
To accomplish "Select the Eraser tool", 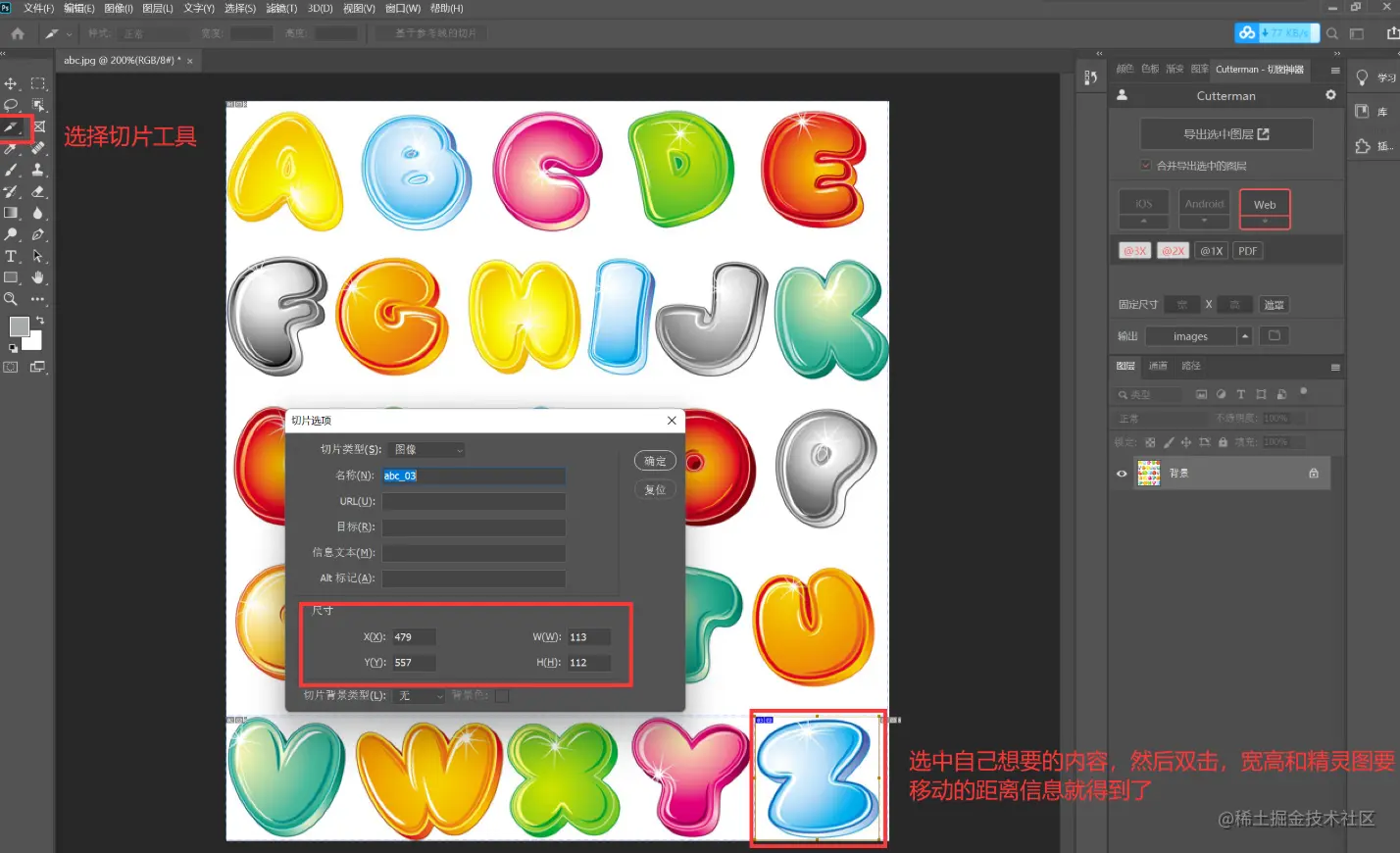I will click(x=37, y=191).
